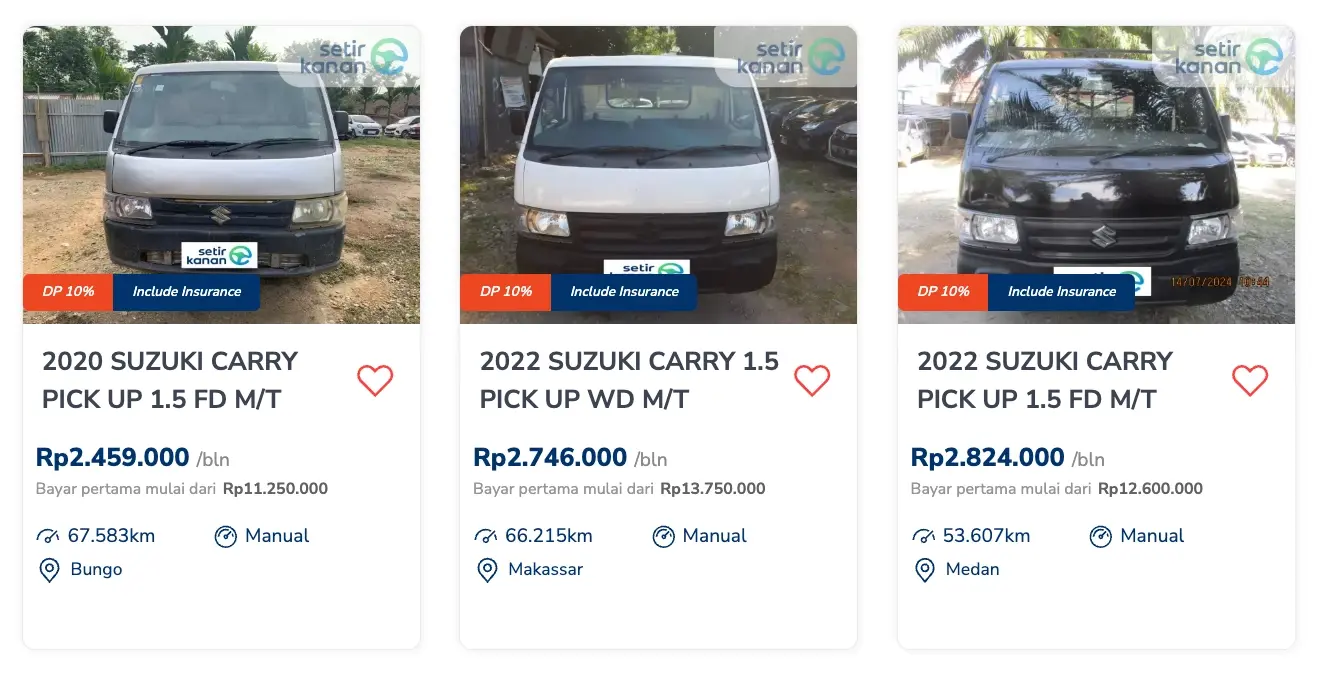Open the 2022 CARRY 1.5 PICK UP WD title
1334x676 pixels.
(x=627, y=380)
